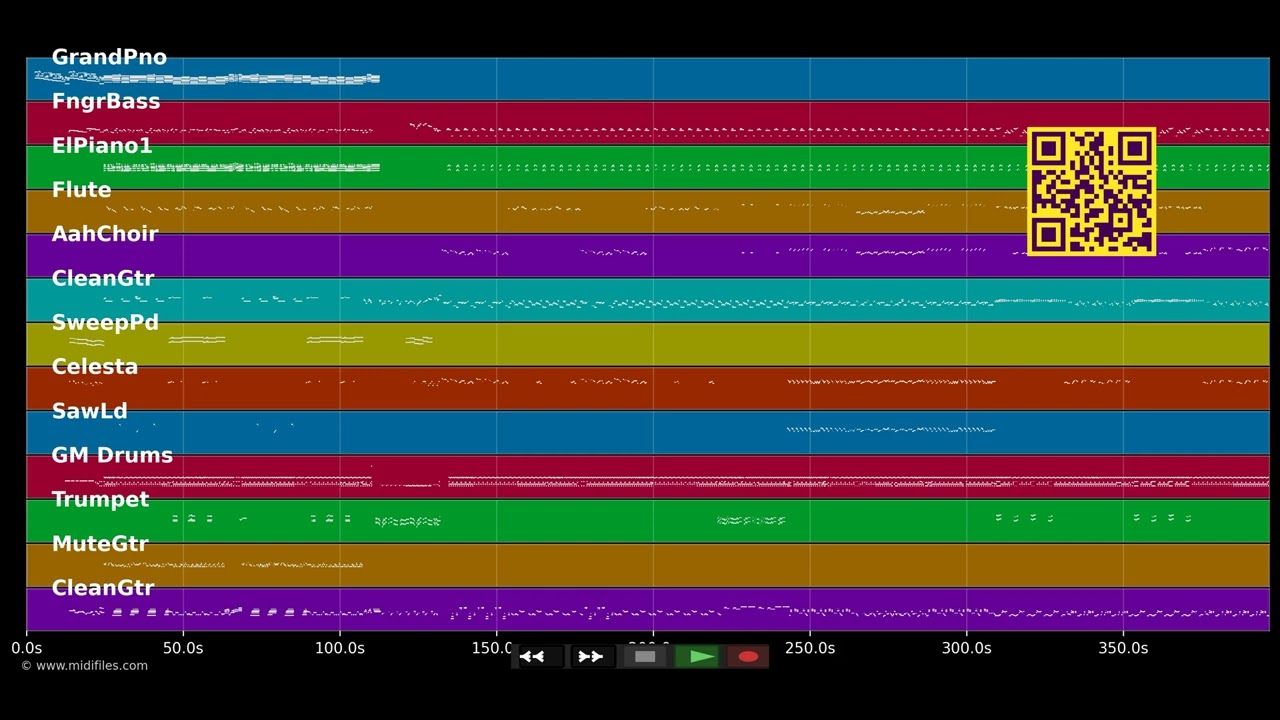Select the FngrBass track label

105,101
